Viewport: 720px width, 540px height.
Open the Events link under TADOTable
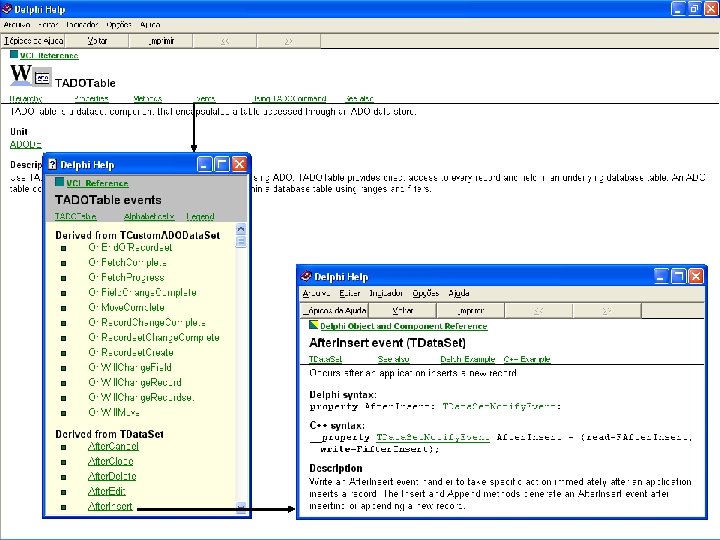pos(205,98)
